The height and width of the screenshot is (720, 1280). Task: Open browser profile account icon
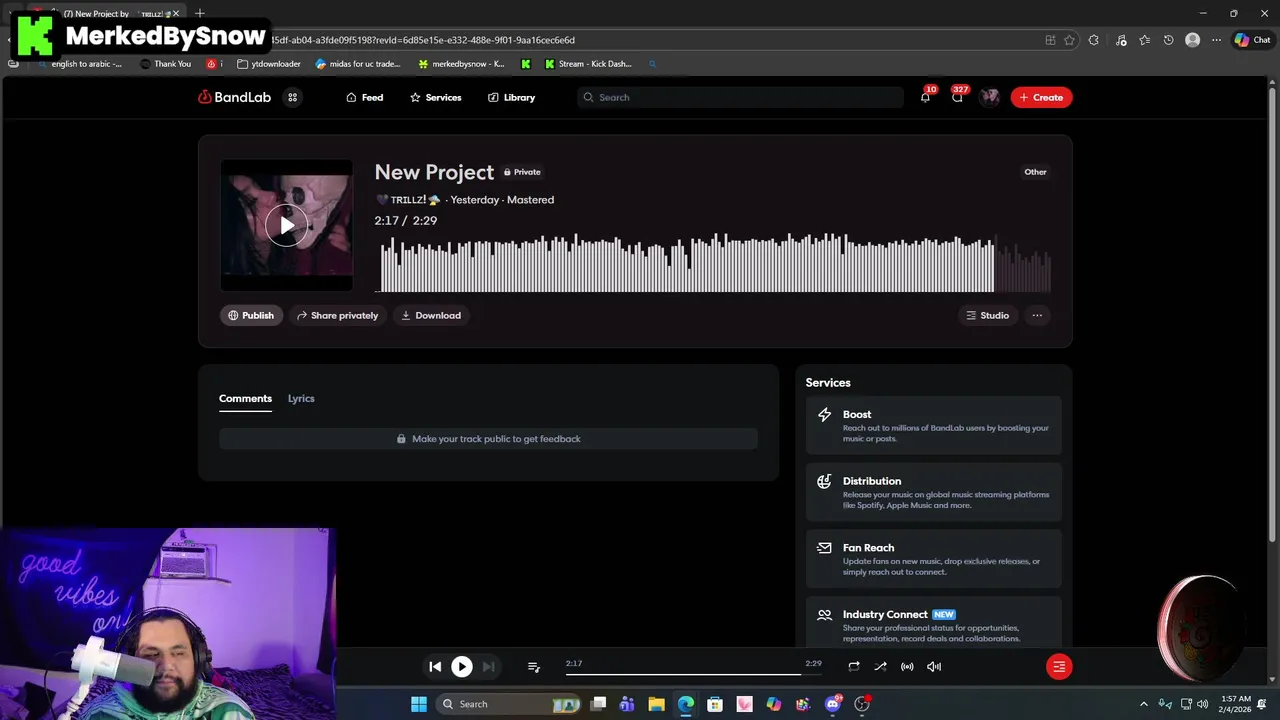(x=1192, y=40)
